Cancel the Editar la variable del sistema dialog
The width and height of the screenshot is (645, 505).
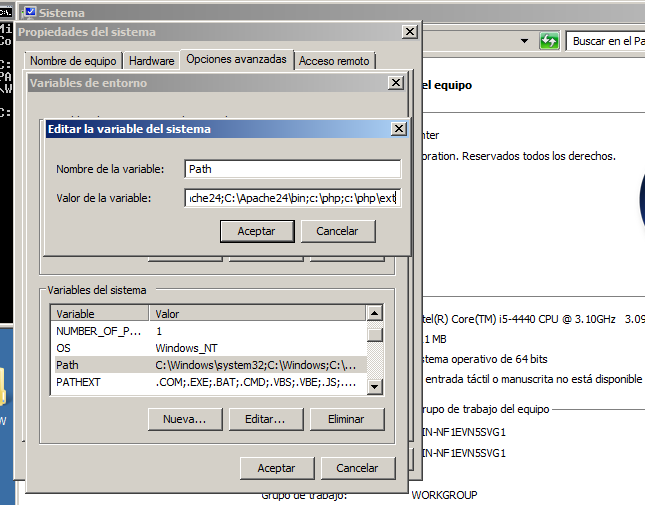[338, 231]
